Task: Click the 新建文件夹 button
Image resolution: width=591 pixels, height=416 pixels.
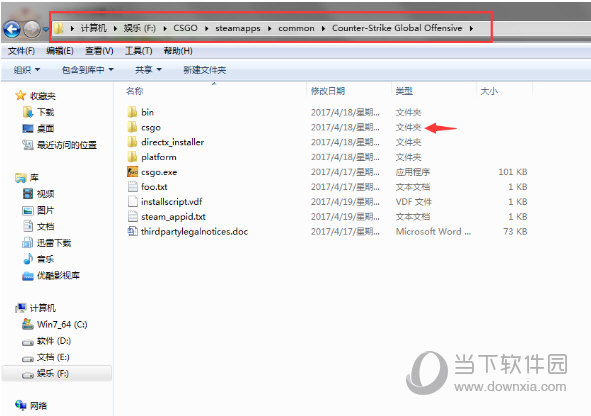Action: click(205, 70)
